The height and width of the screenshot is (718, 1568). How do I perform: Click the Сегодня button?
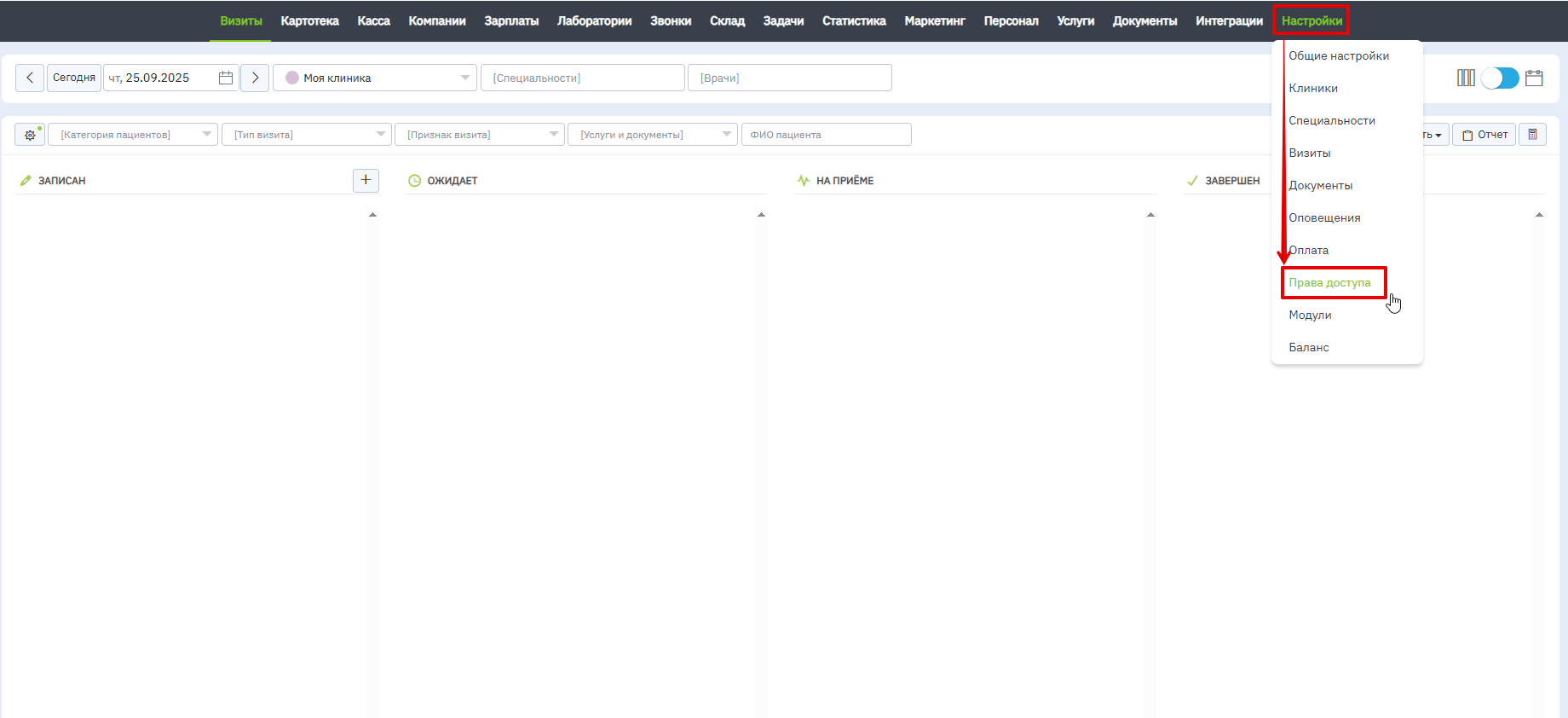pyautogui.click(x=74, y=78)
